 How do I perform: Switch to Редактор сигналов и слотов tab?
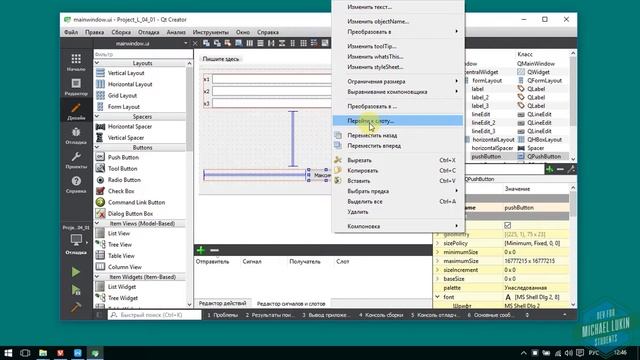(x=291, y=303)
